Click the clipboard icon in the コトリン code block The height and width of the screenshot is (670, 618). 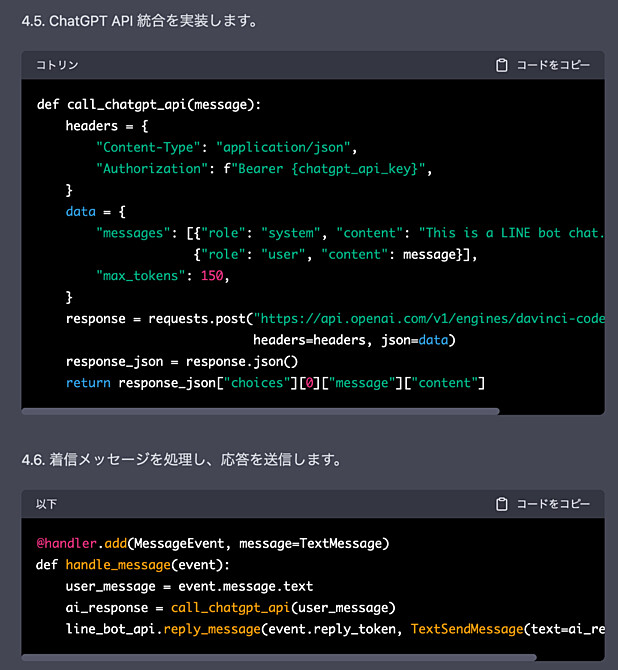coord(501,65)
